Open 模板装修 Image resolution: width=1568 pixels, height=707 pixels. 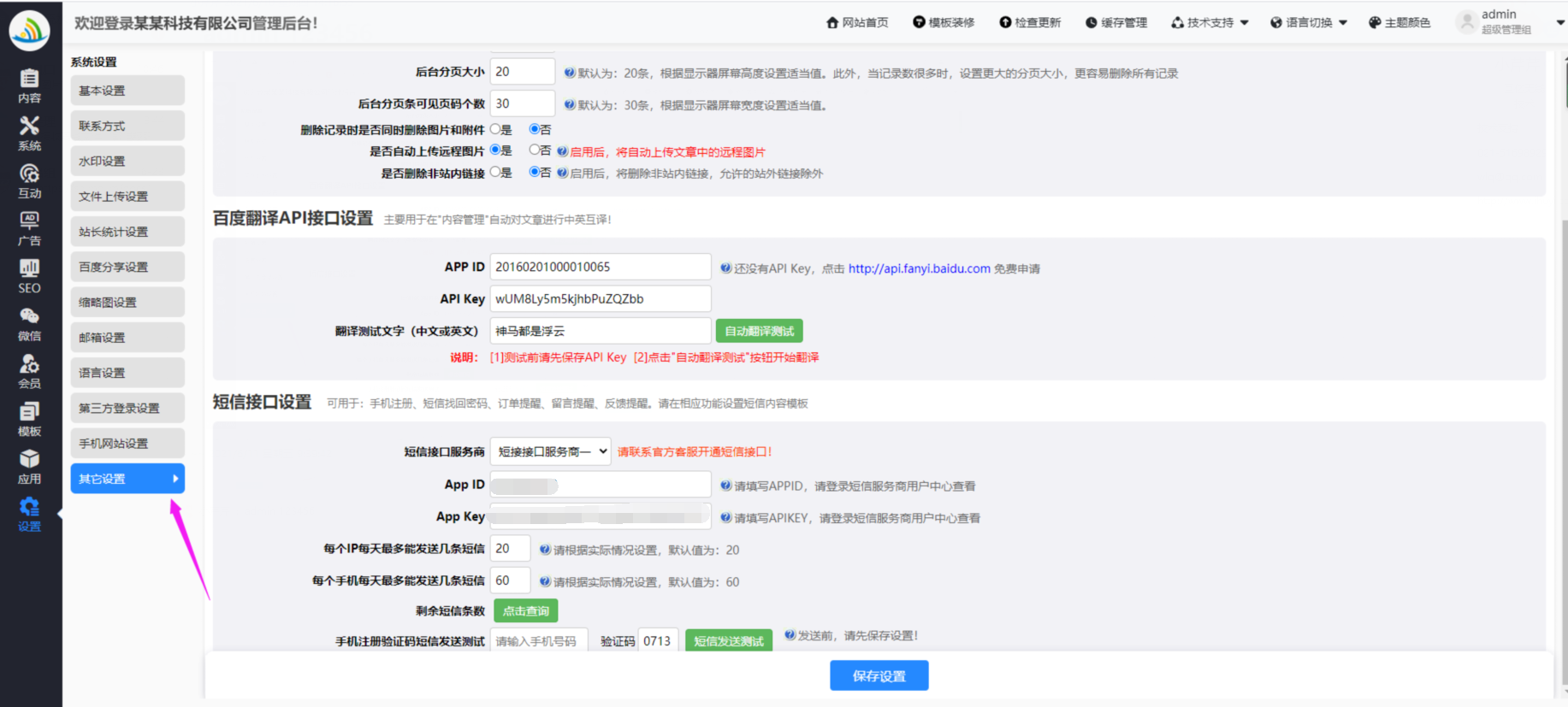[944, 23]
